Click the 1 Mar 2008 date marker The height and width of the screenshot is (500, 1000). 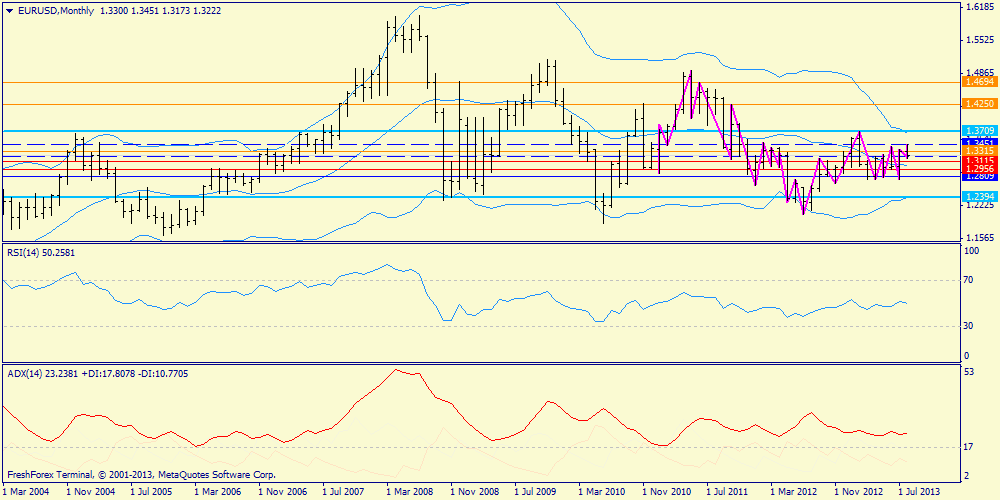point(413,492)
